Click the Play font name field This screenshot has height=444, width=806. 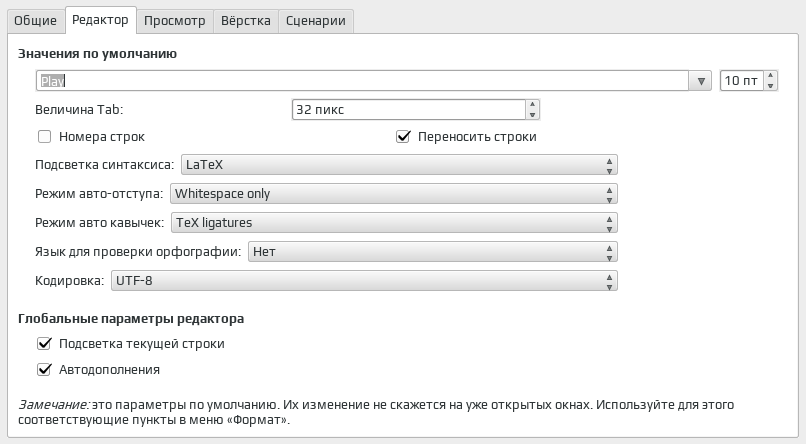362,81
